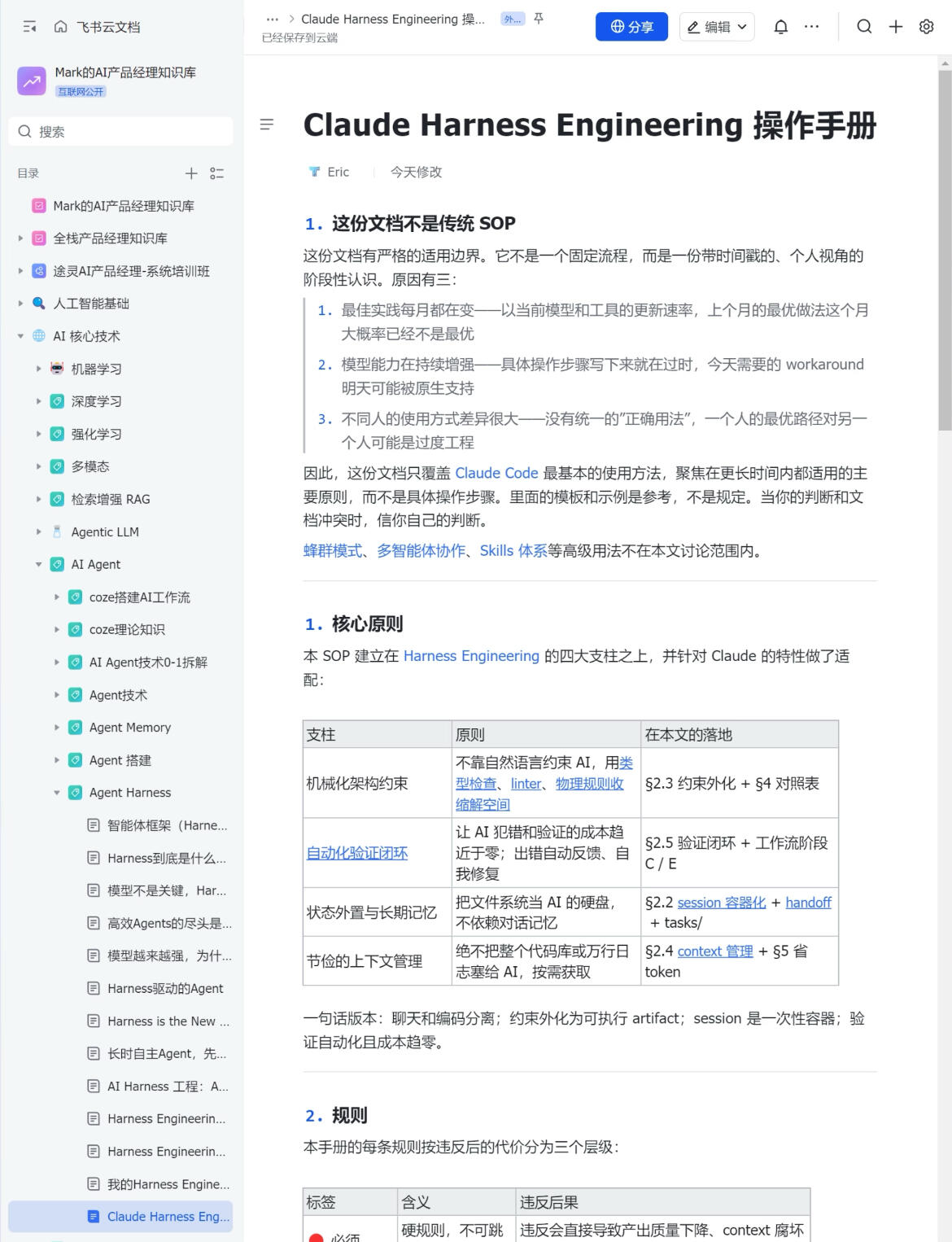The image size is (952, 1242).
Task: Open the 目录 list options icon
Action: (216, 173)
